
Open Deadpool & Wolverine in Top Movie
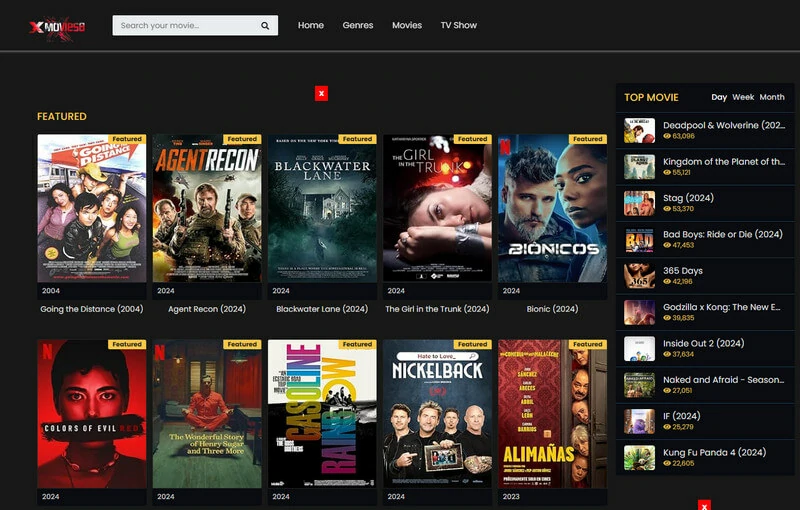pos(724,125)
